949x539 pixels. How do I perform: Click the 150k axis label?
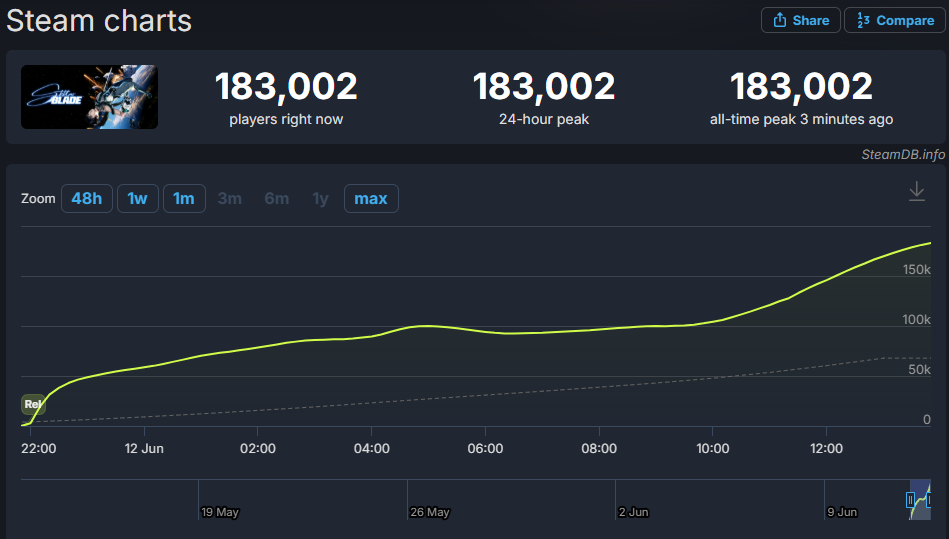pos(916,270)
